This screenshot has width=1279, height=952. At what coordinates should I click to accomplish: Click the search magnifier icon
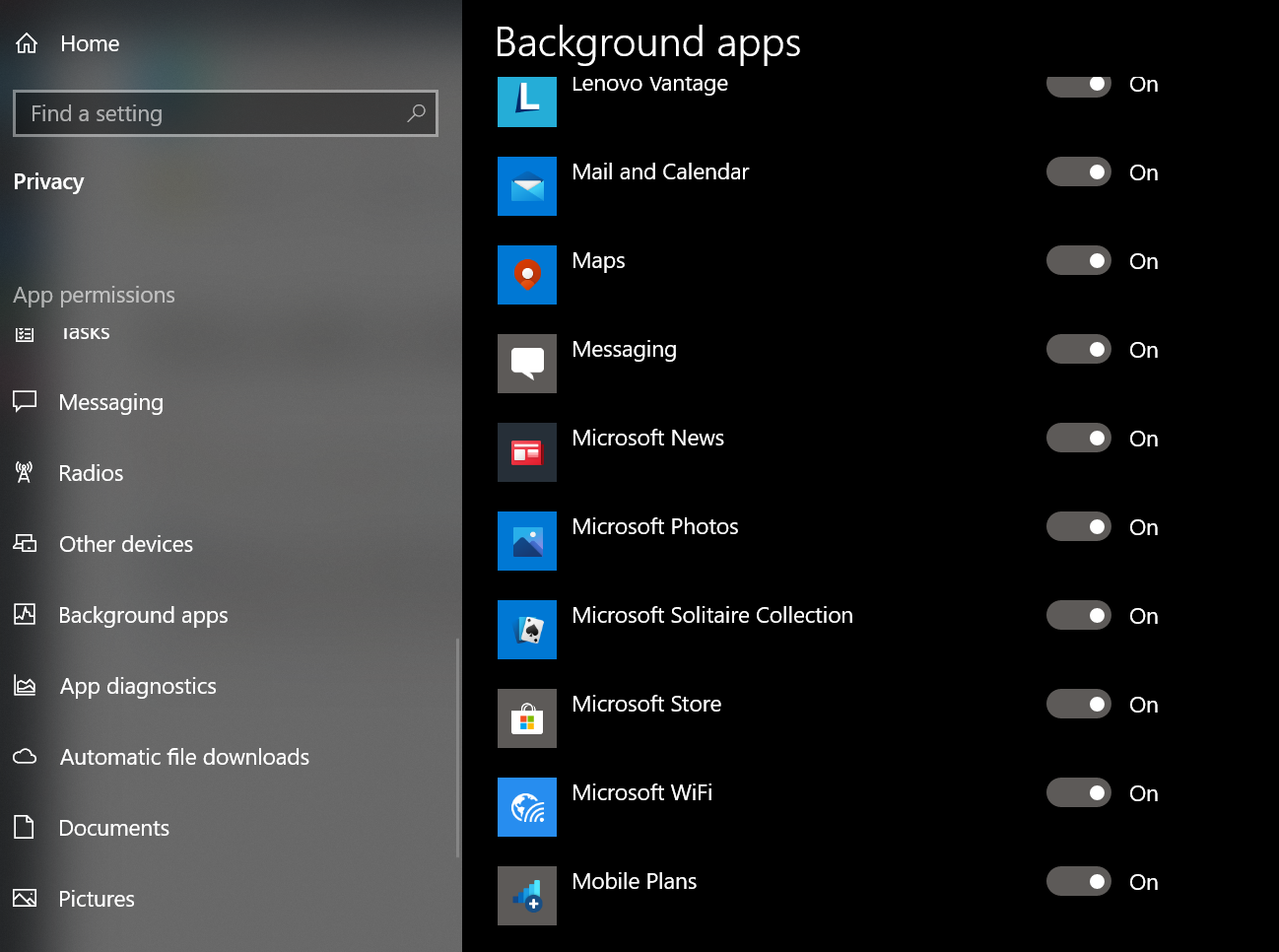coord(416,113)
